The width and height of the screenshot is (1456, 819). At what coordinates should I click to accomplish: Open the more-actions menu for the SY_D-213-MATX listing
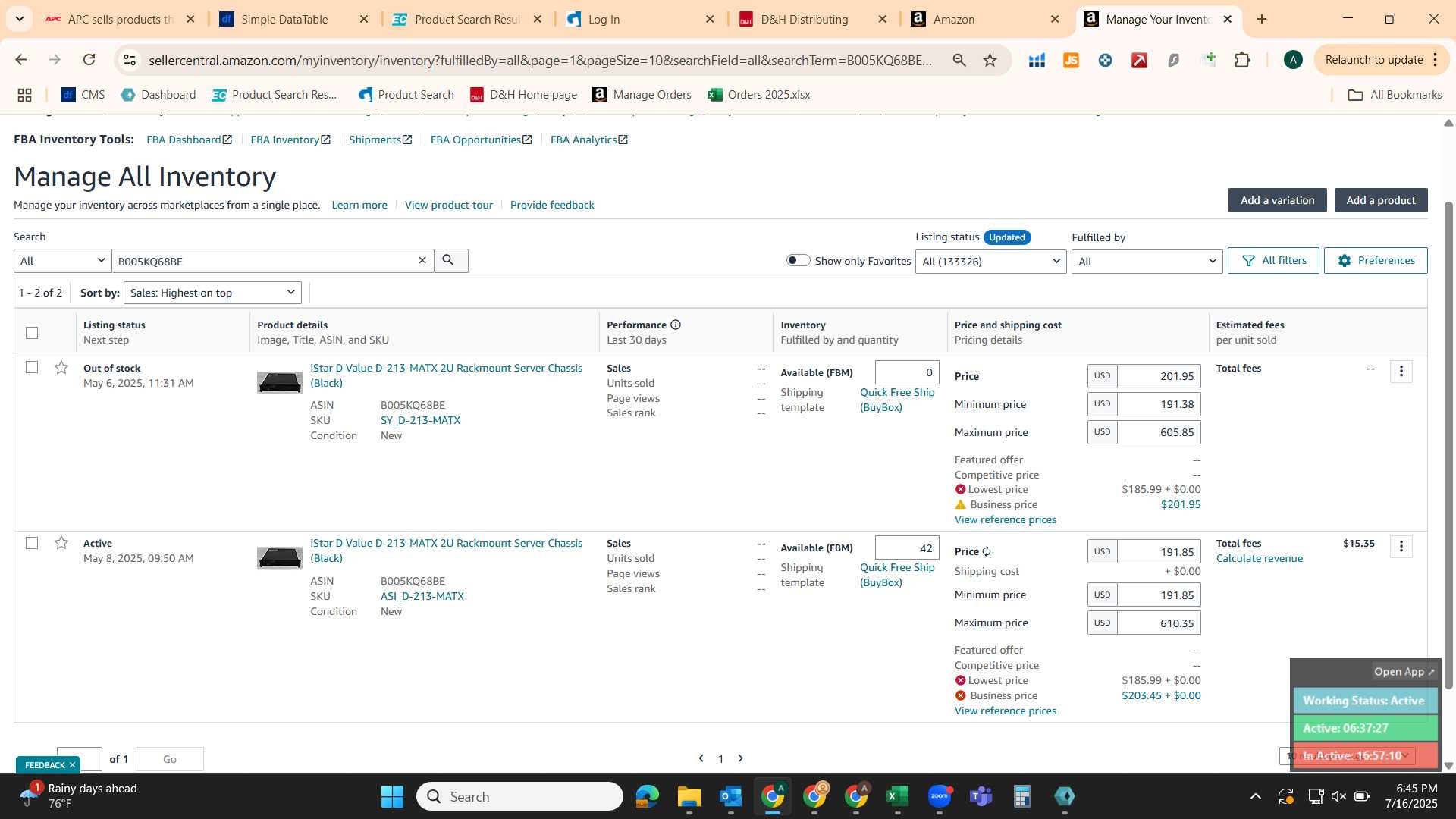(1401, 372)
